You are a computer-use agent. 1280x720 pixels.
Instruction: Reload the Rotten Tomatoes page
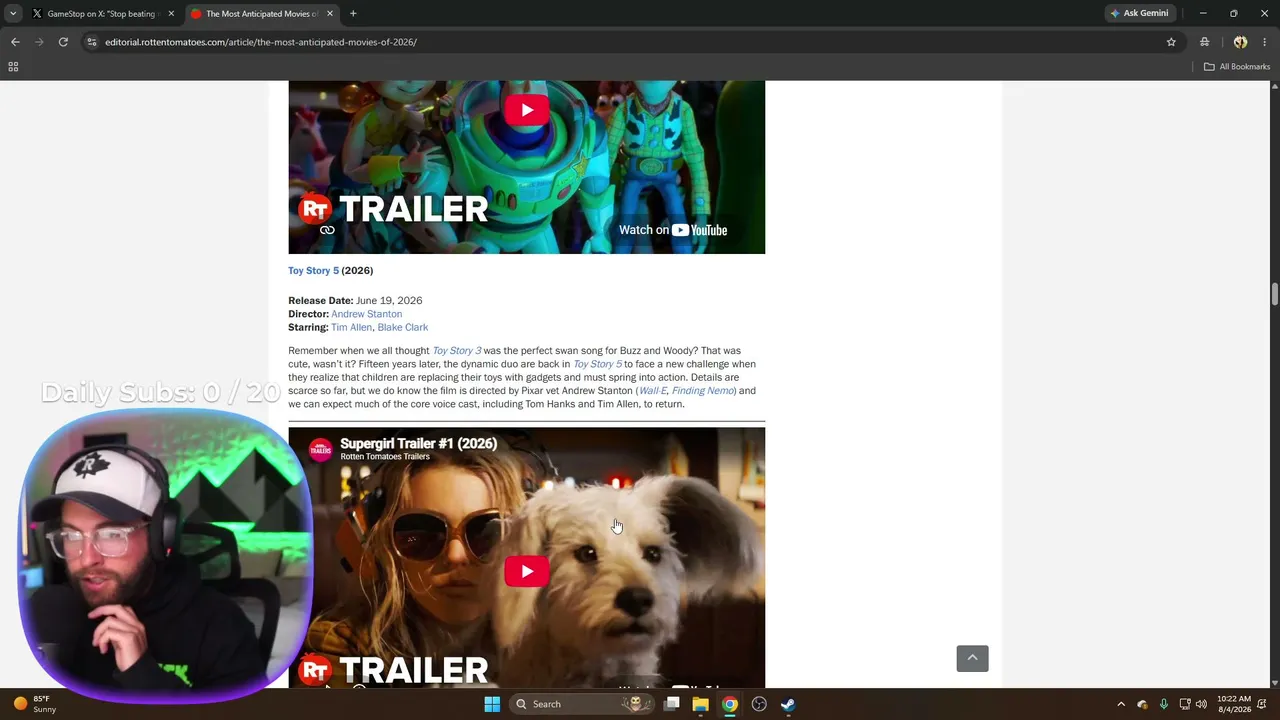click(63, 42)
